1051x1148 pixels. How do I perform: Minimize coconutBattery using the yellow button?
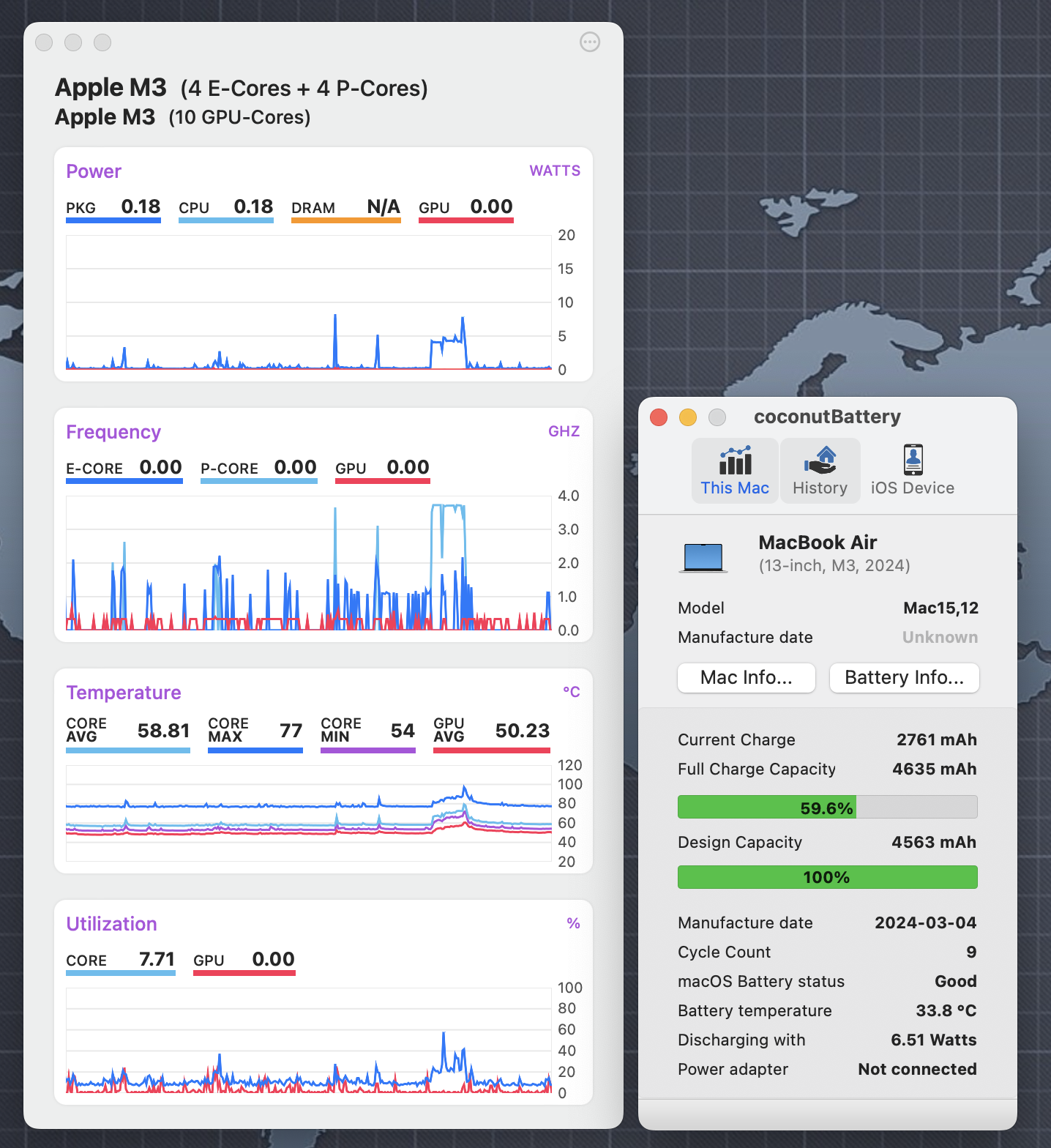point(688,417)
